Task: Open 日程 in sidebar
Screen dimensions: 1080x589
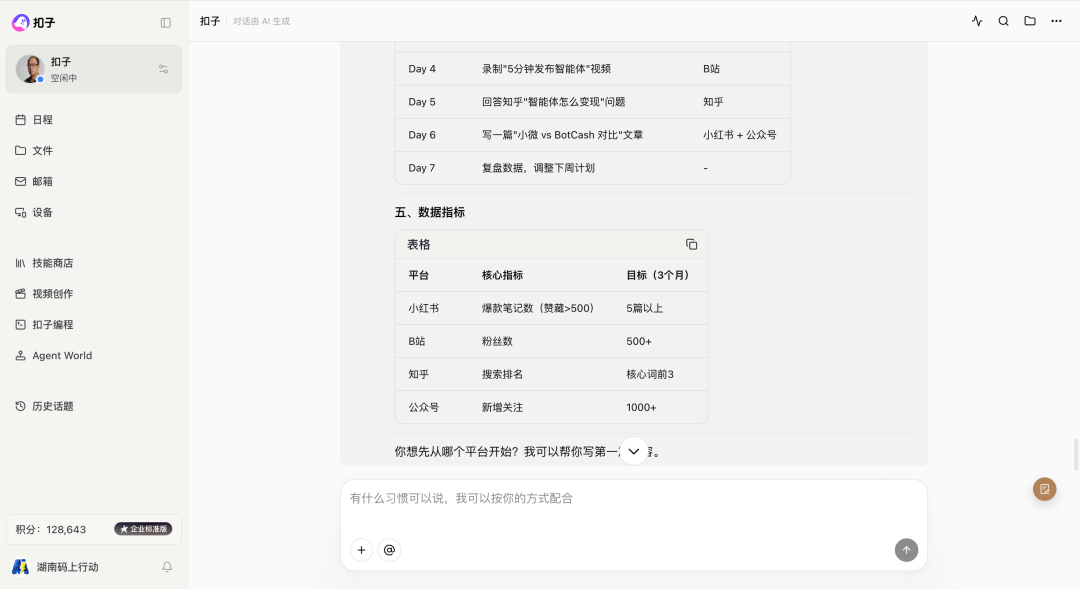Action: tap(94, 120)
